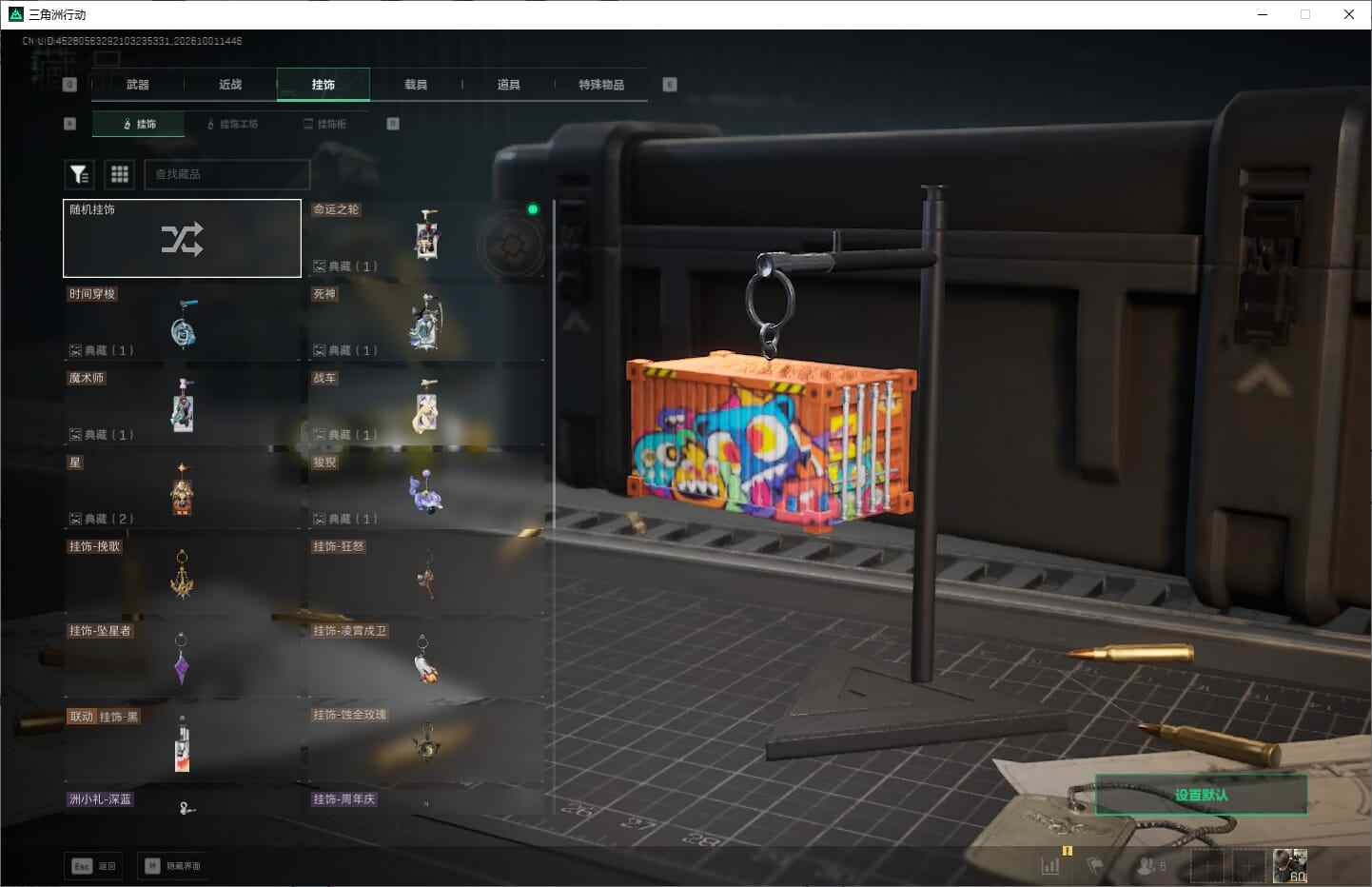Viewport: 1372px width, 887px height.
Task: Choose the 挂饰-坠星者 purple crystal charm
Action: (x=181, y=659)
